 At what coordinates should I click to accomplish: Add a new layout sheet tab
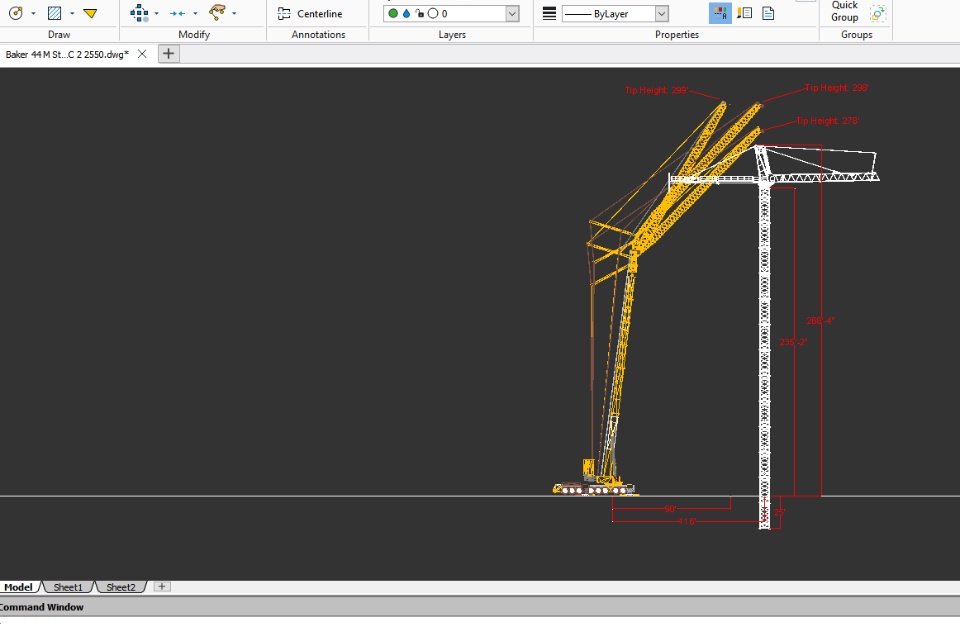(162, 587)
